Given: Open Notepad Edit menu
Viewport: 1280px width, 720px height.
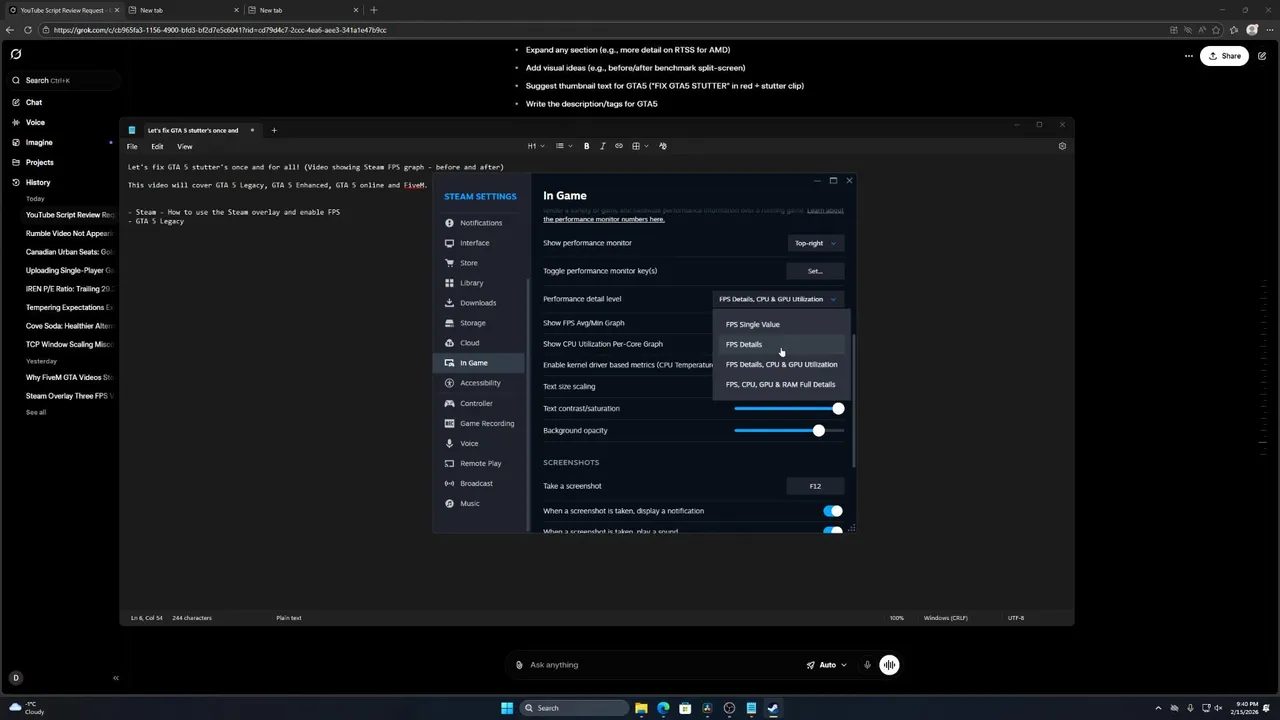Looking at the screenshot, I should (157, 146).
